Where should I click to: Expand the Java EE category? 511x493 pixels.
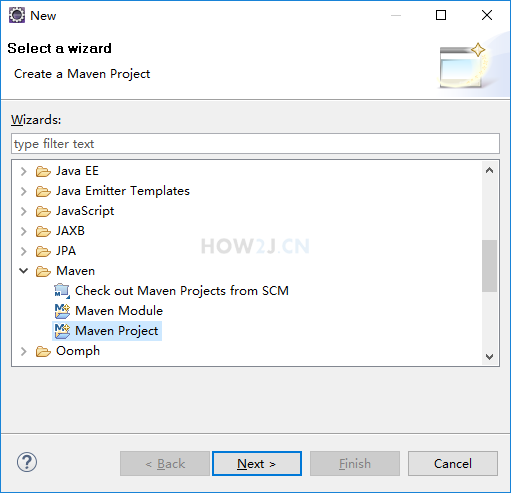pos(24,171)
